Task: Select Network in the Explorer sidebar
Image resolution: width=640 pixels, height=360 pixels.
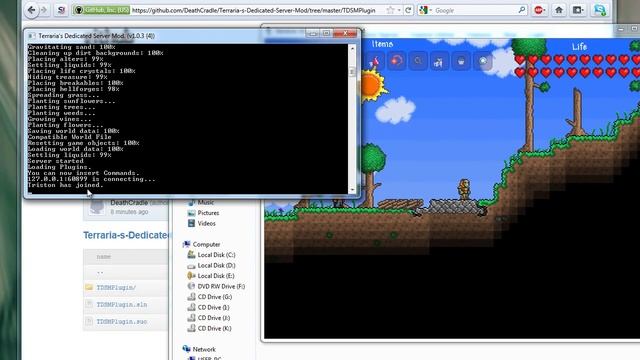Action: (x=204, y=349)
